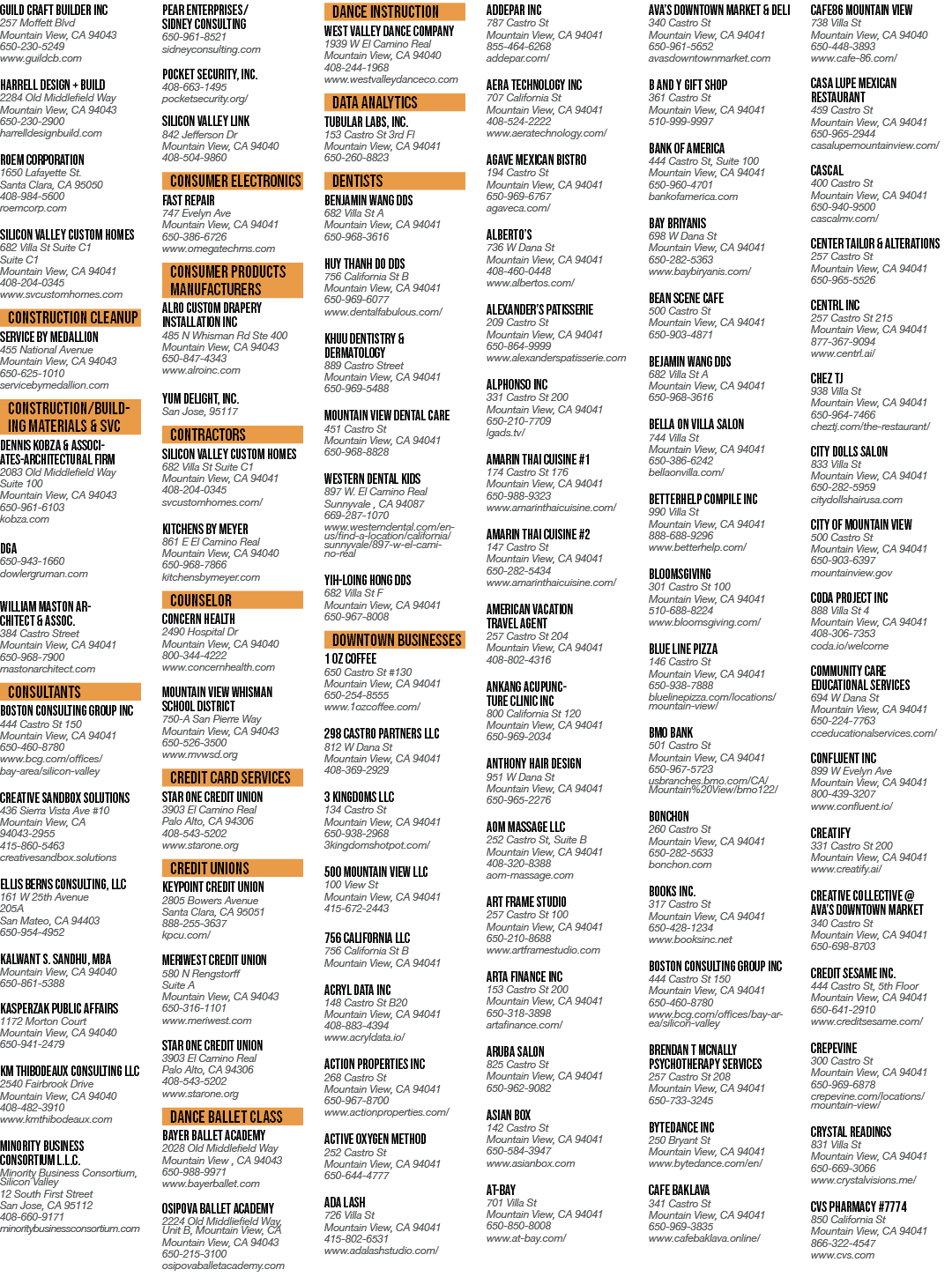Click the Credit Card Services heading
This screenshot has width=952, height=1277.
[233, 777]
